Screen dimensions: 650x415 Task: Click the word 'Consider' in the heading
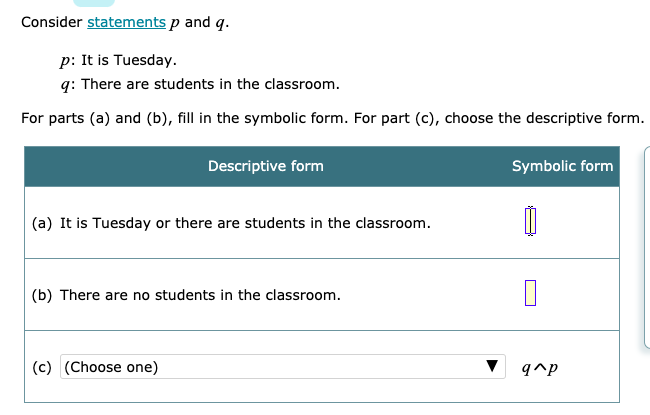click(x=51, y=23)
